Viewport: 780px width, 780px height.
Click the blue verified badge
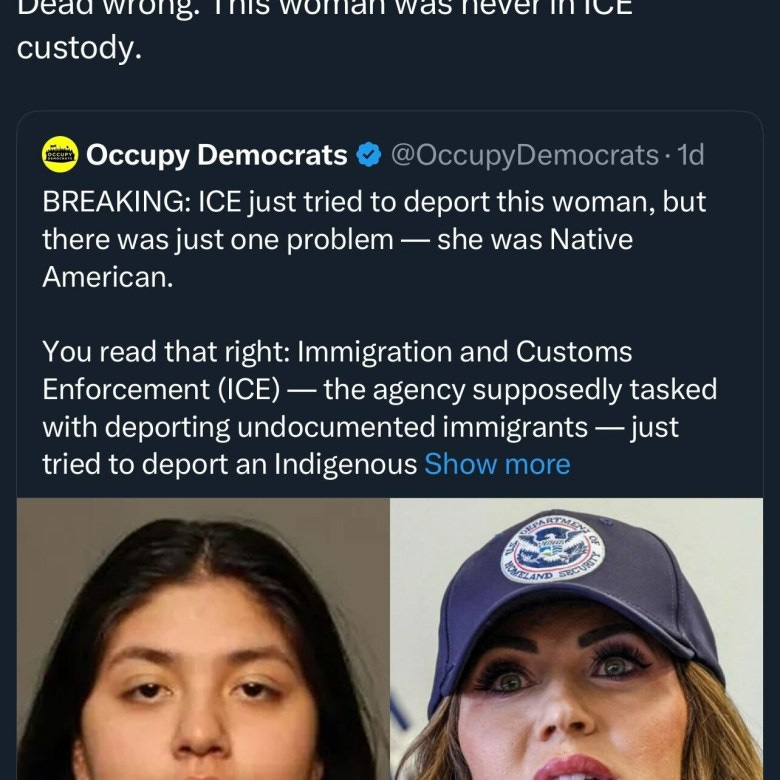pos(369,155)
